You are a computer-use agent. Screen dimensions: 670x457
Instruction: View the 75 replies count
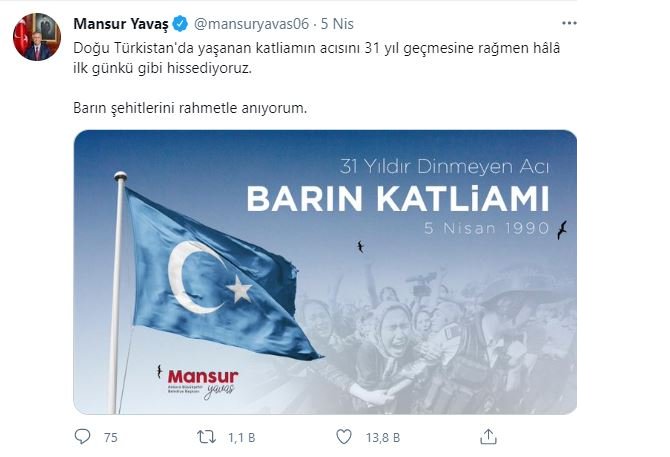[110, 437]
